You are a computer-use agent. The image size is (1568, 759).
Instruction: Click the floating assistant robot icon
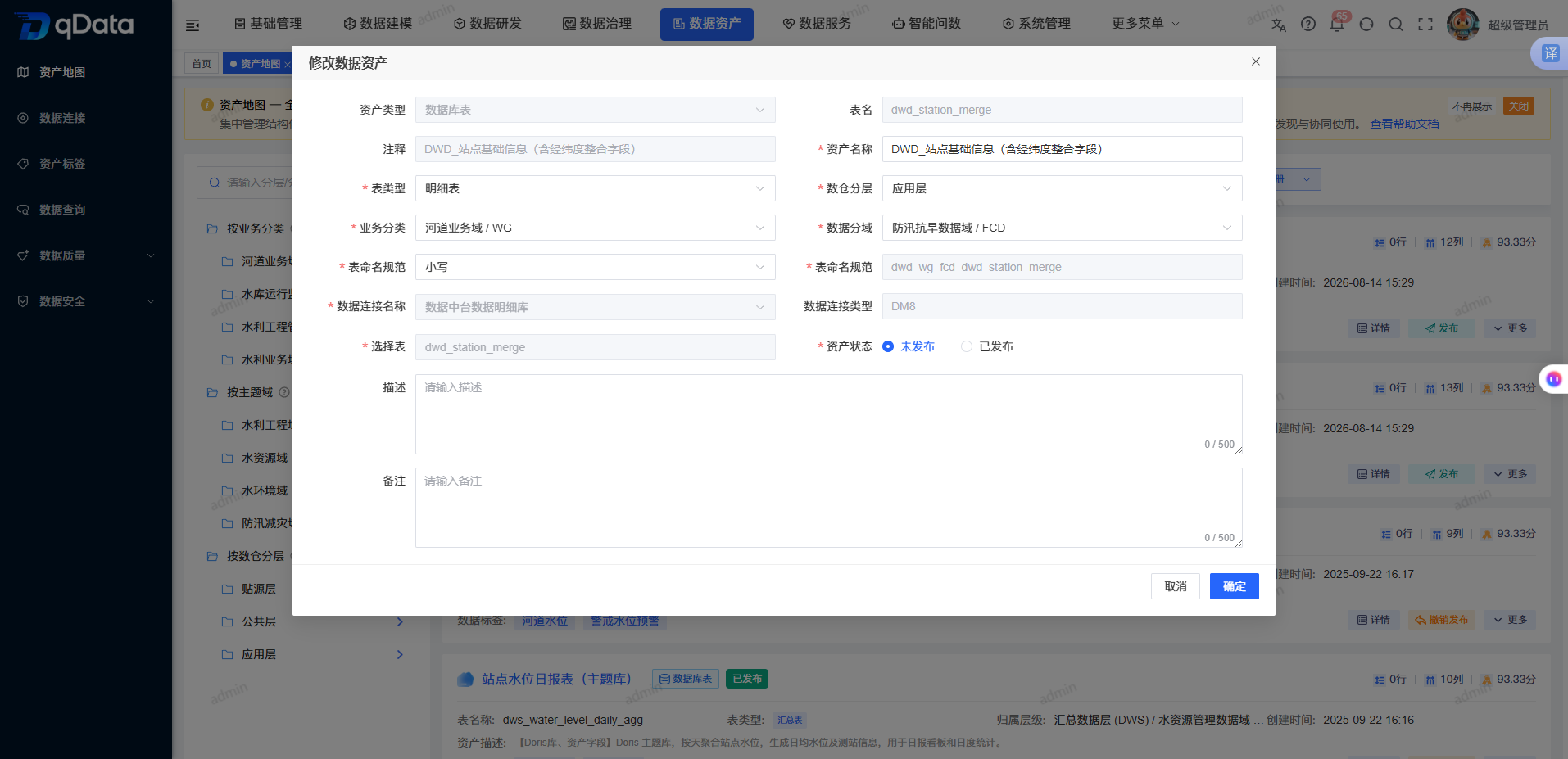coord(1553,379)
